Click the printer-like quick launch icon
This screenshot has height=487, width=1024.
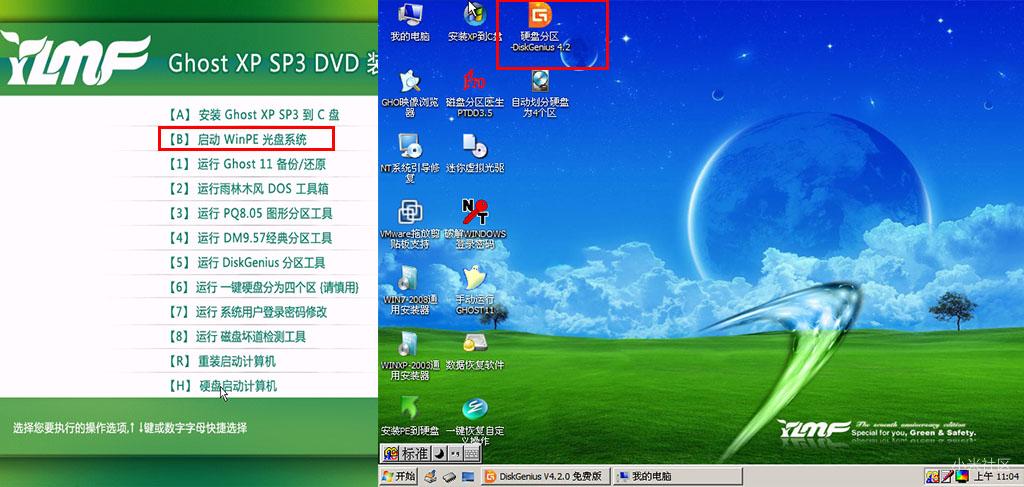pos(429,476)
